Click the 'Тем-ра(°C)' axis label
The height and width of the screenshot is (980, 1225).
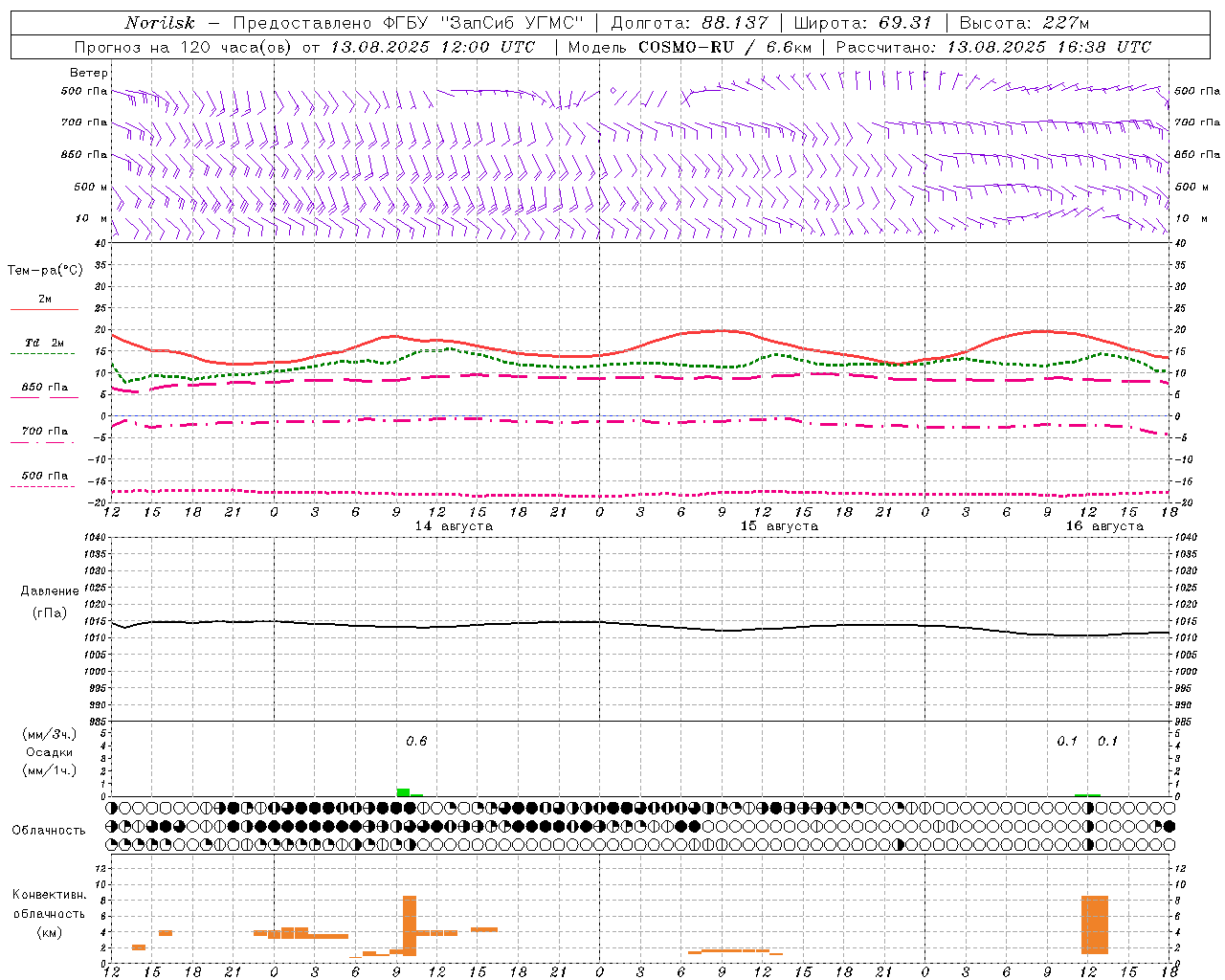tap(45, 271)
